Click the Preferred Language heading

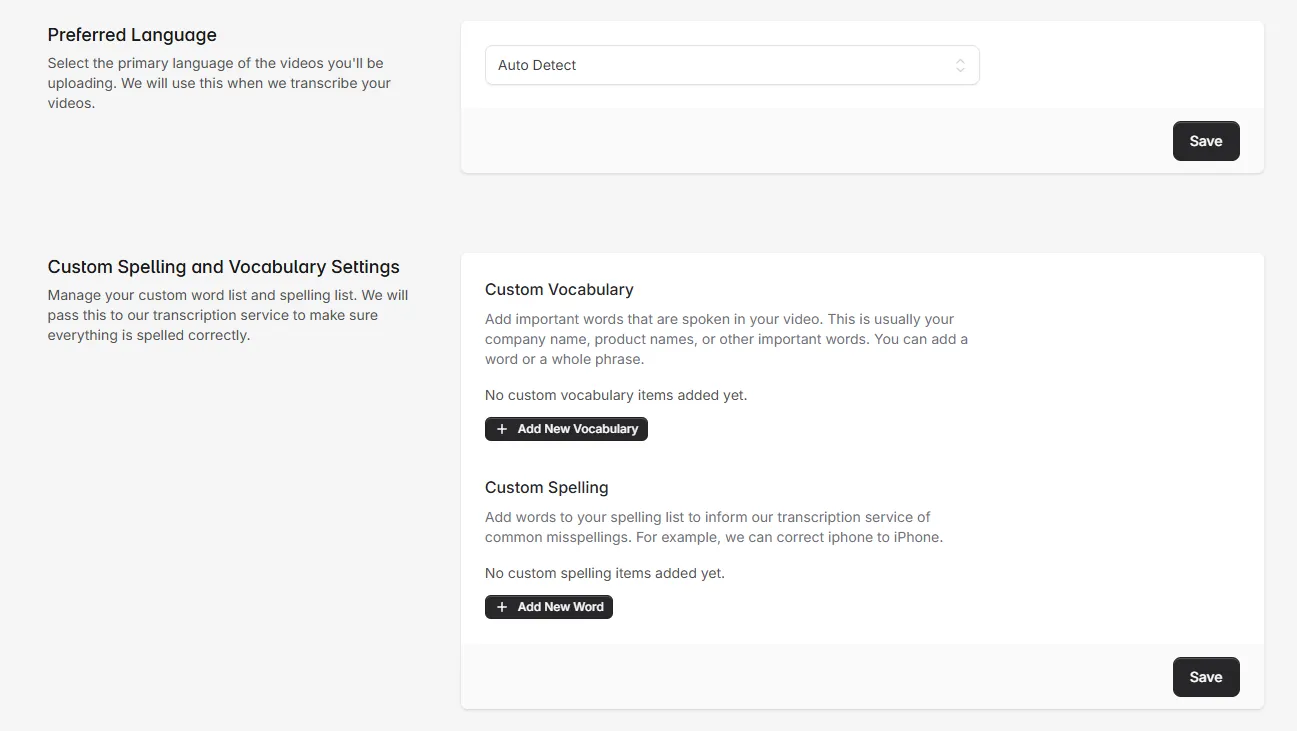click(132, 35)
